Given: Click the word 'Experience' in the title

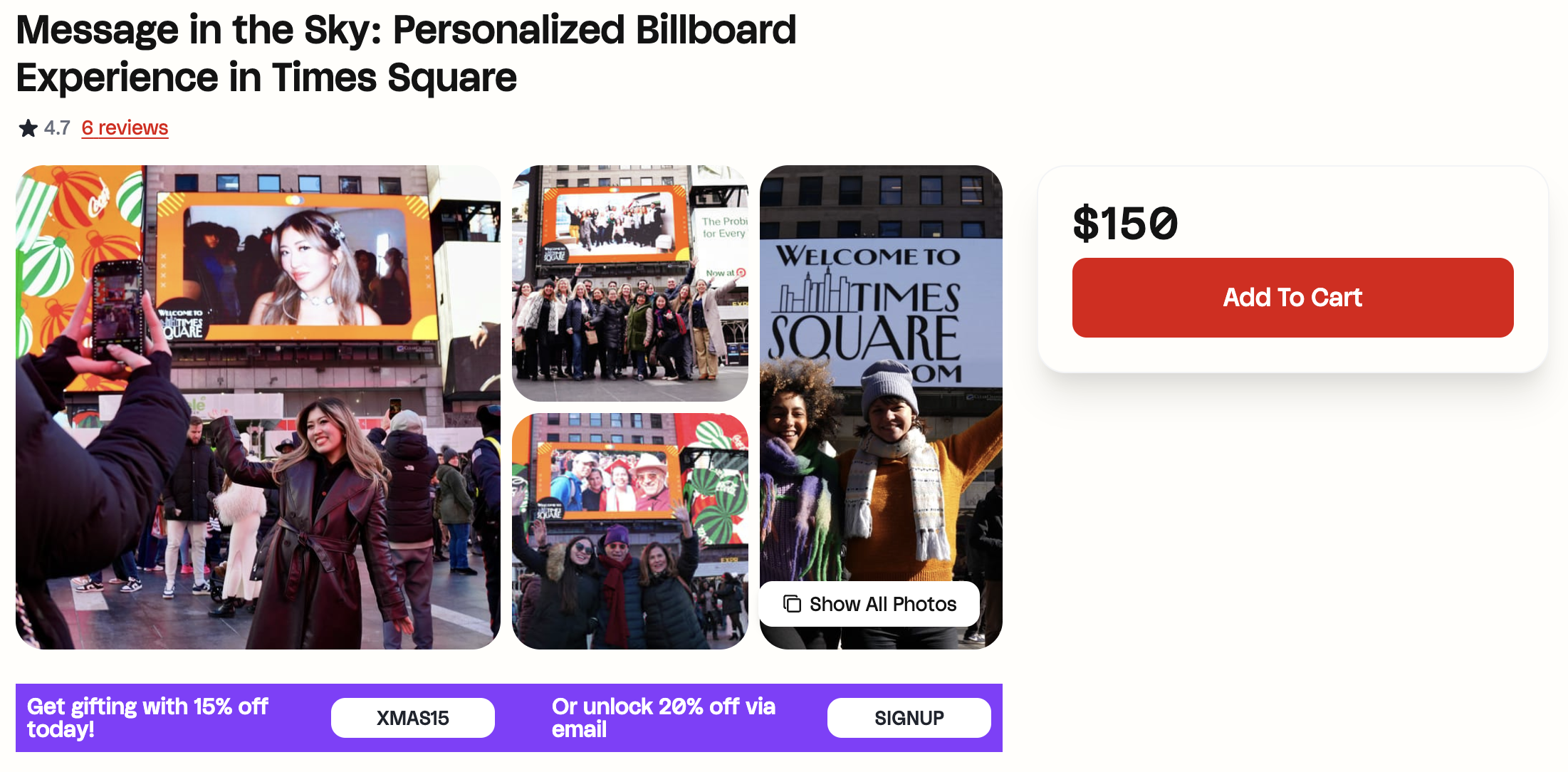Looking at the screenshot, I should point(117,78).
